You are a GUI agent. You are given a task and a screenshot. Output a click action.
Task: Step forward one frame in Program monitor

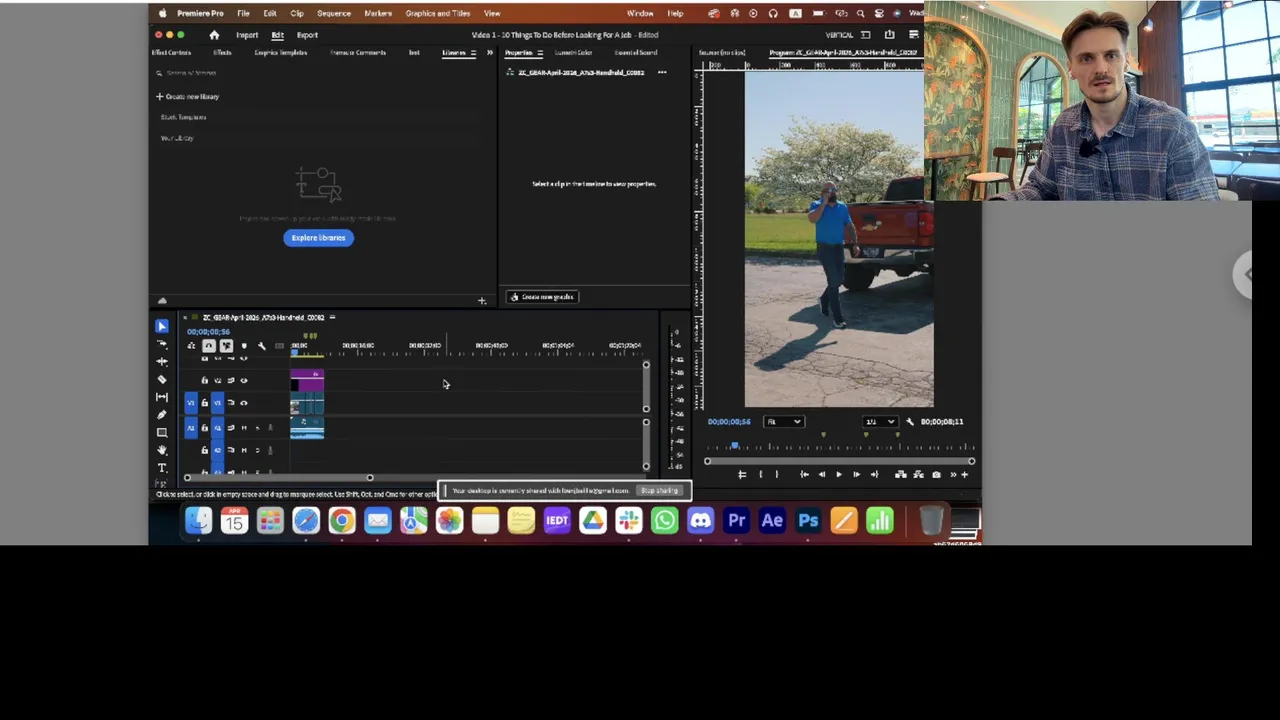coord(856,475)
